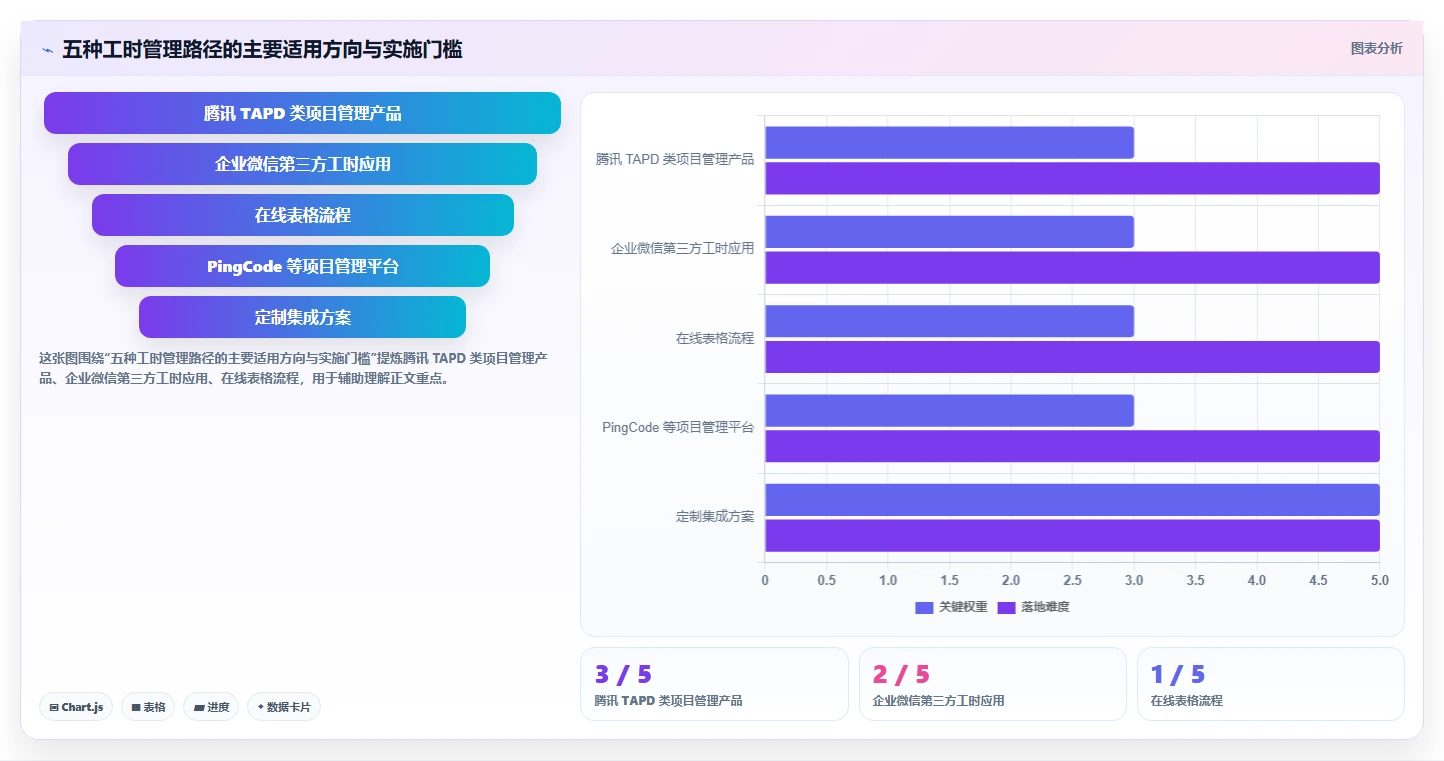Open the 2 / 5 data card

[993, 684]
